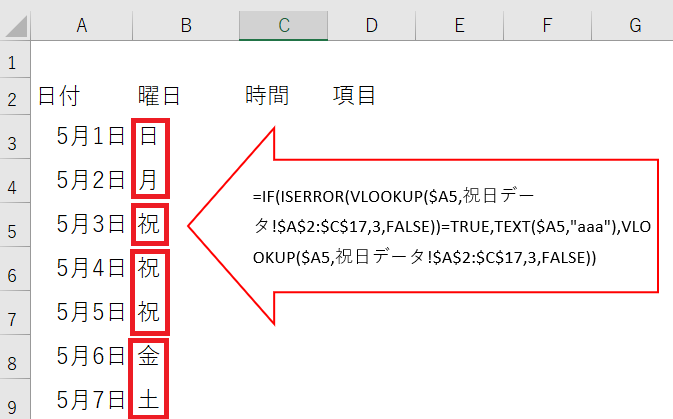Select the 5月6日 date cell
Screen dimensions: 673x419
pyautogui.click(x=82, y=357)
